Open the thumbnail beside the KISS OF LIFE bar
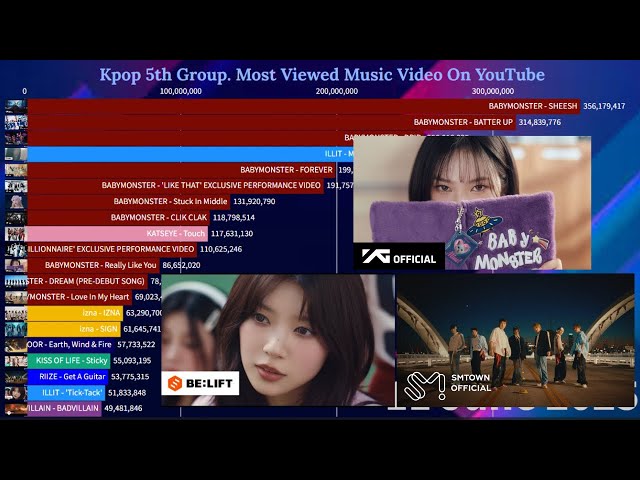 16,361
